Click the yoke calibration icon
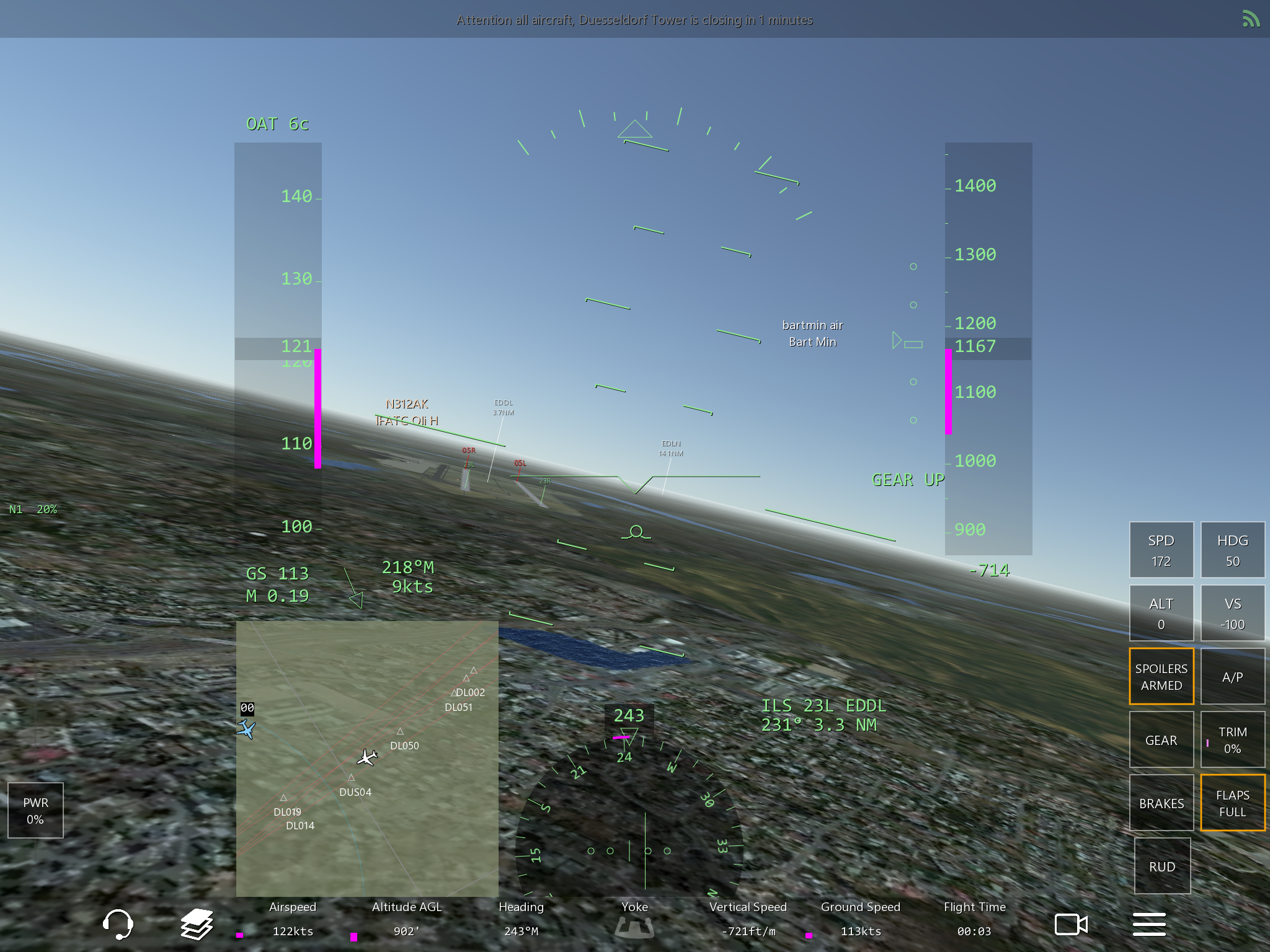Screen dimensions: 1270x952 (634, 928)
